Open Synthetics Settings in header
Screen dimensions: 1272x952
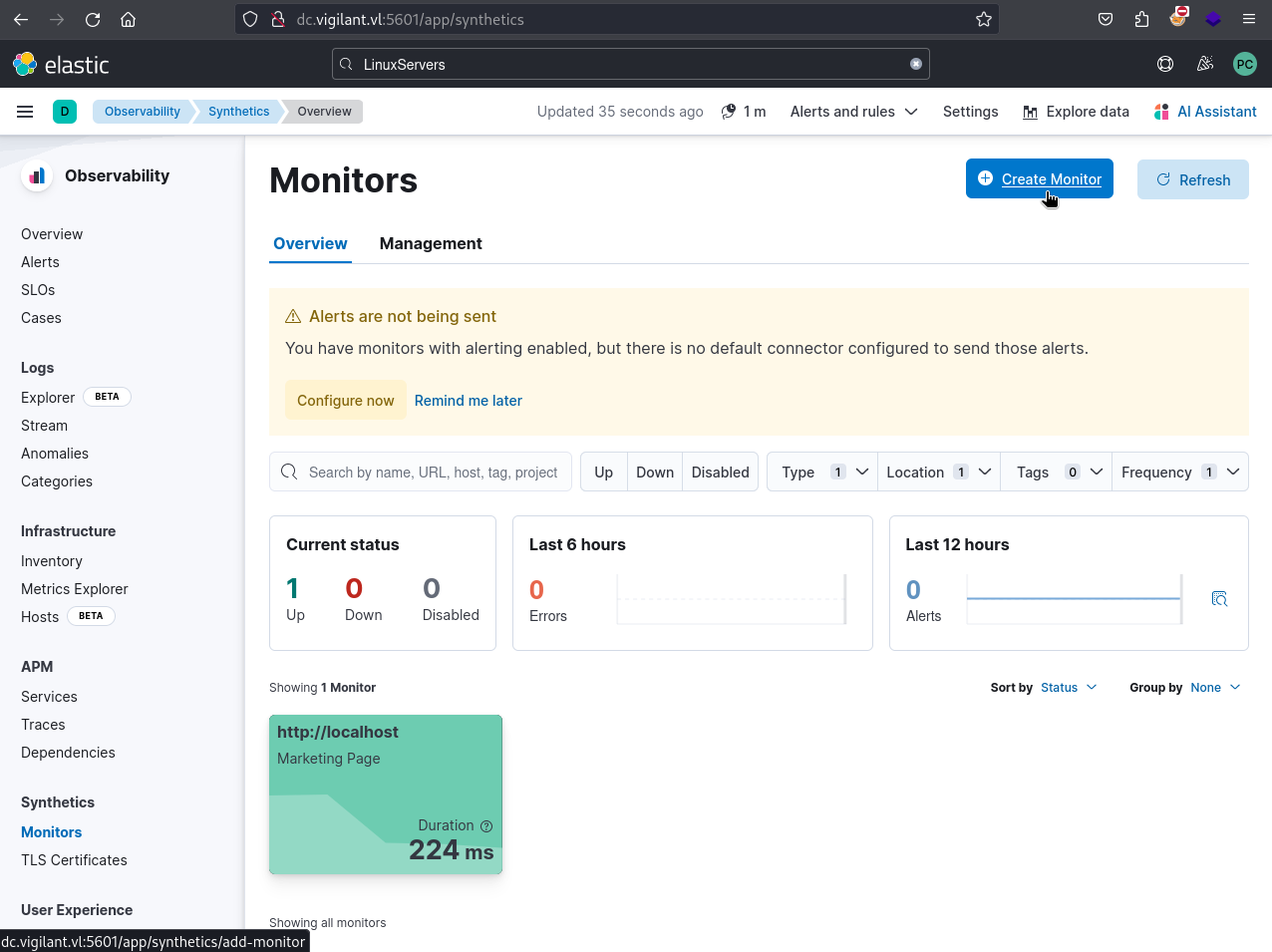pos(971,112)
